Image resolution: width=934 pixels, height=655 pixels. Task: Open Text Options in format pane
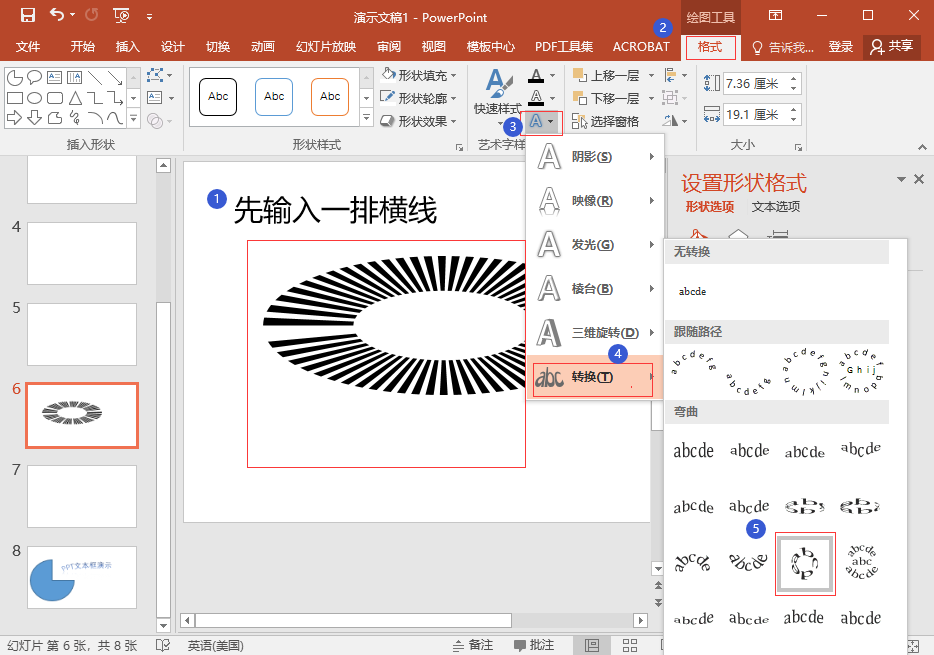(775, 207)
